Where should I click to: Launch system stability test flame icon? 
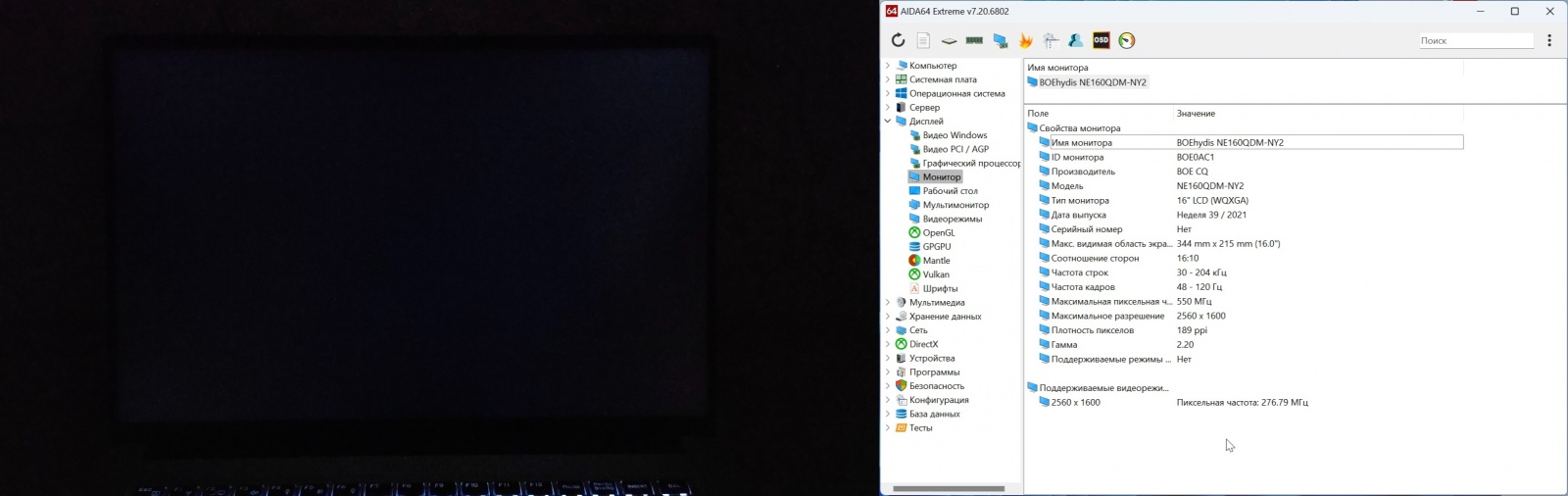tap(1025, 40)
